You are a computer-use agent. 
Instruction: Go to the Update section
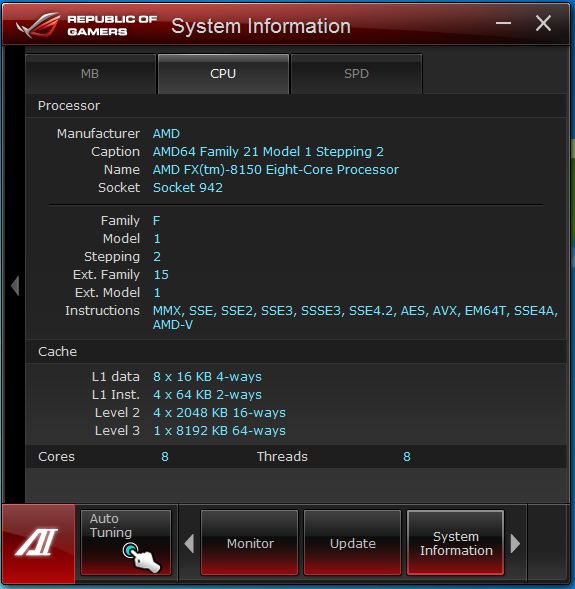click(353, 543)
